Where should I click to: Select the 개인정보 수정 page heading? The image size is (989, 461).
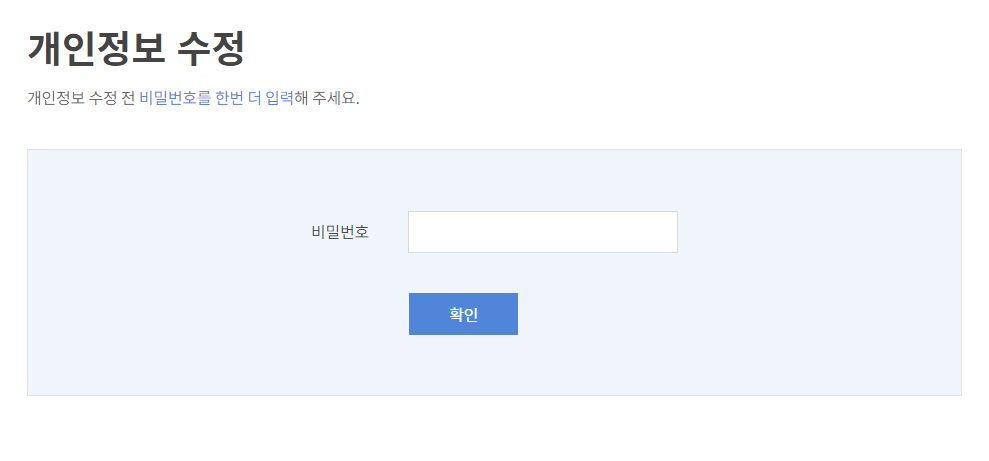136,49
